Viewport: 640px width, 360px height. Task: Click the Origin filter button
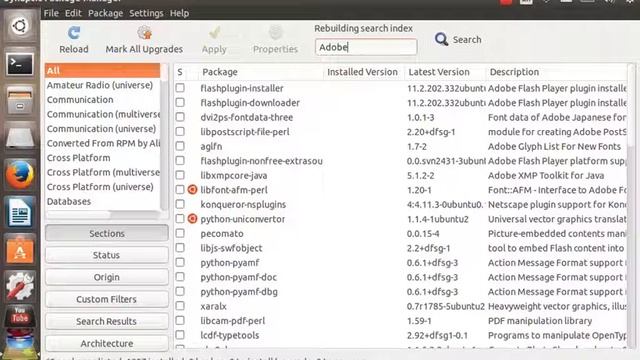(x=107, y=277)
